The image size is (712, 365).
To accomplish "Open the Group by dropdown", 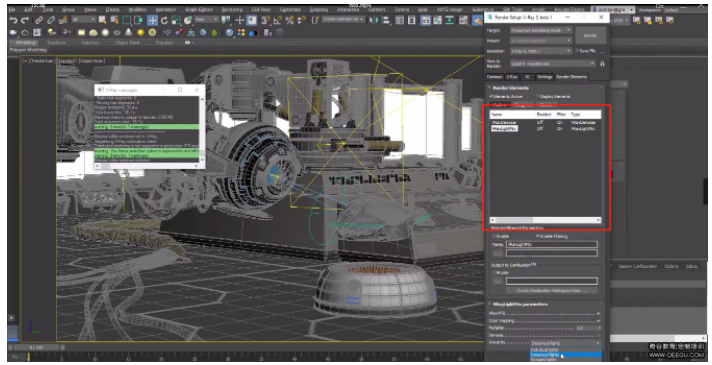I will tap(566, 343).
